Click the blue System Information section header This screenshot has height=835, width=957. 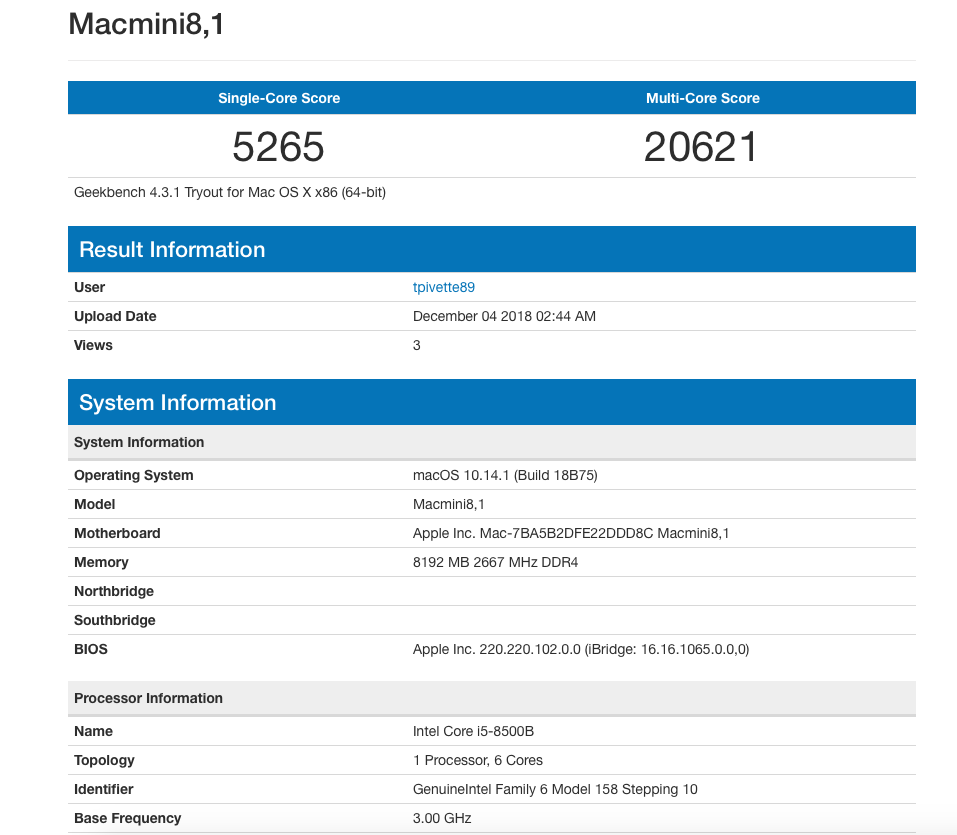coord(491,402)
